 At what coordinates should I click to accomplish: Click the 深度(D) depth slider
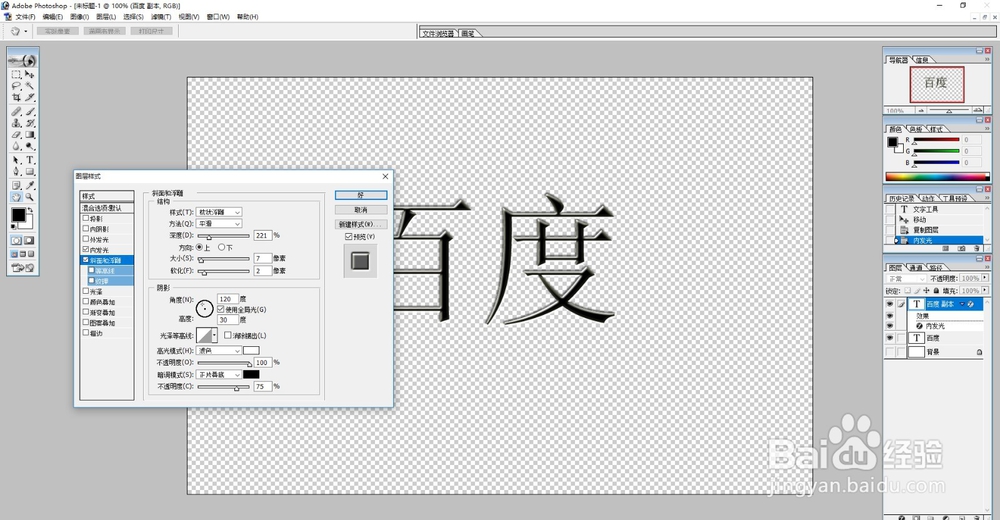tap(223, 236)
